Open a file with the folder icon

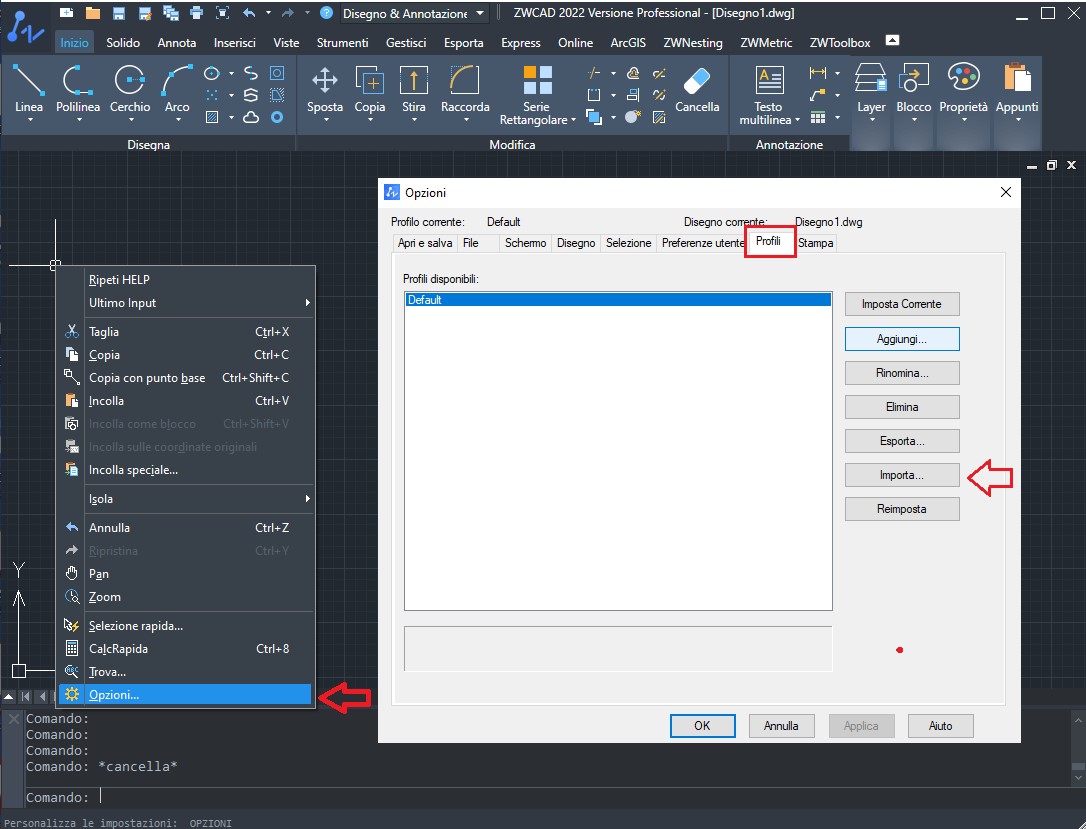(x=92, y=12)
